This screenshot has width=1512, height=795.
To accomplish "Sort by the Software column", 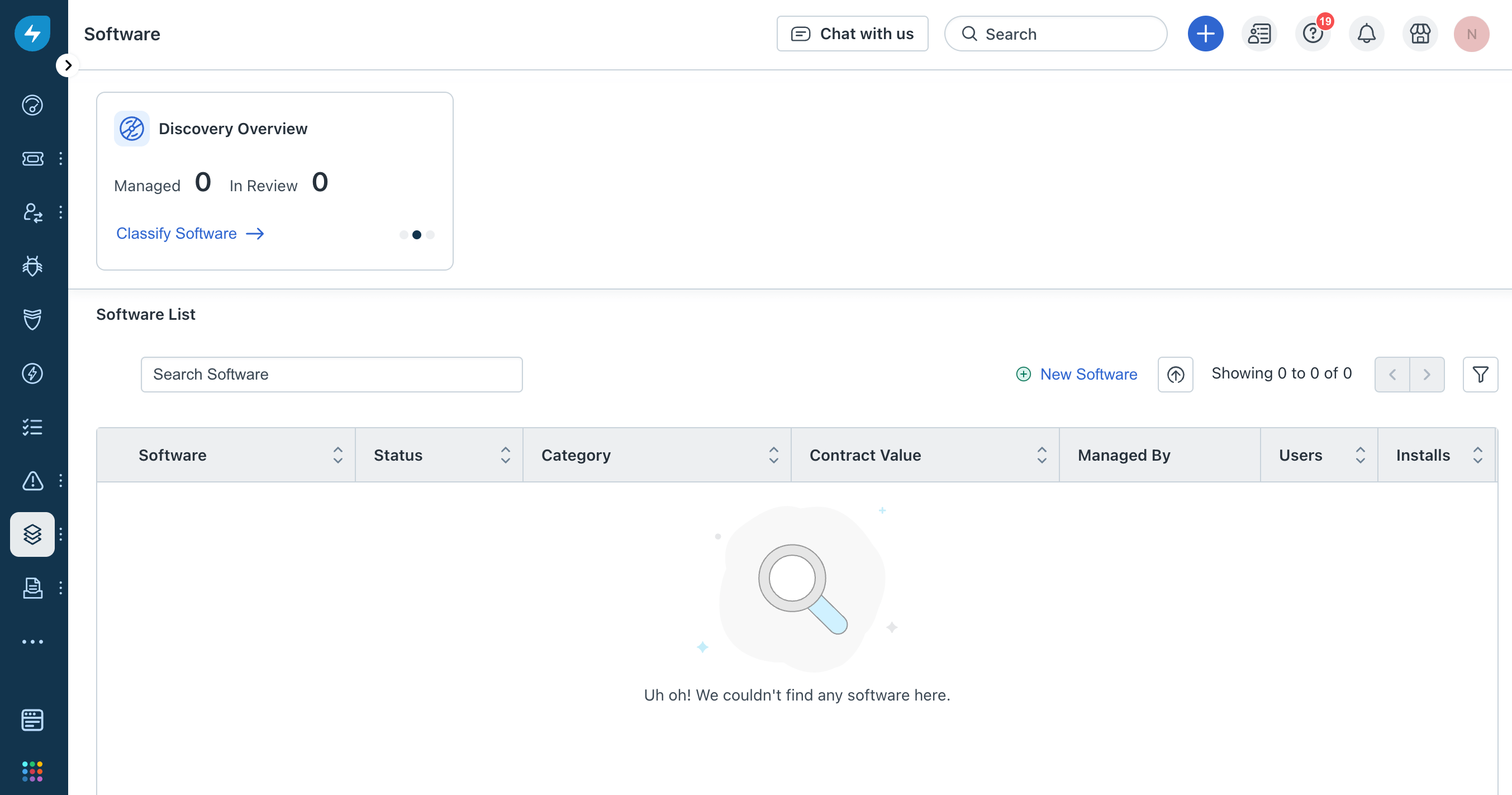I will (x=337, y=455).
